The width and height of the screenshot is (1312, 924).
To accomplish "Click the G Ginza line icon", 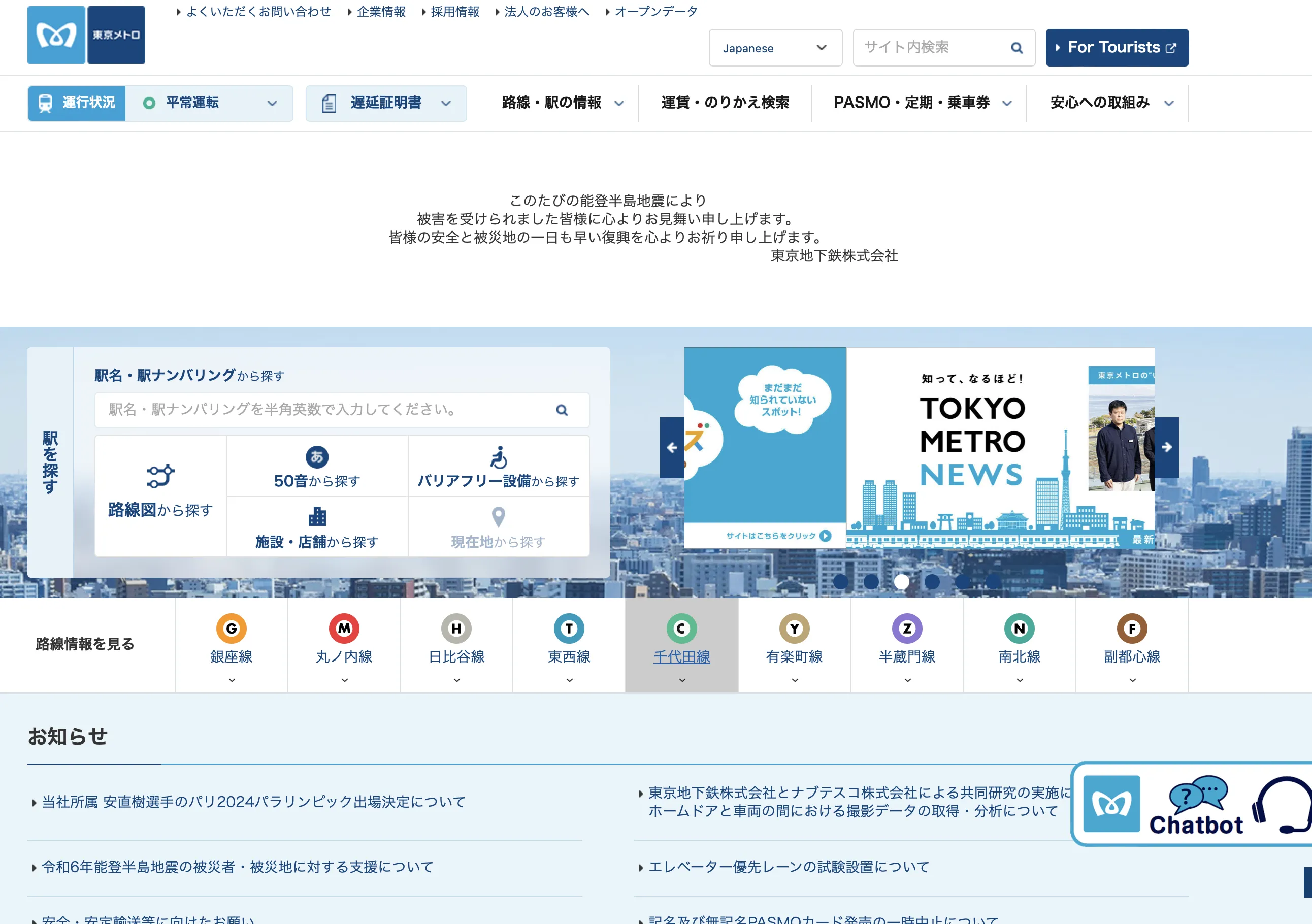I will [232, 629].
